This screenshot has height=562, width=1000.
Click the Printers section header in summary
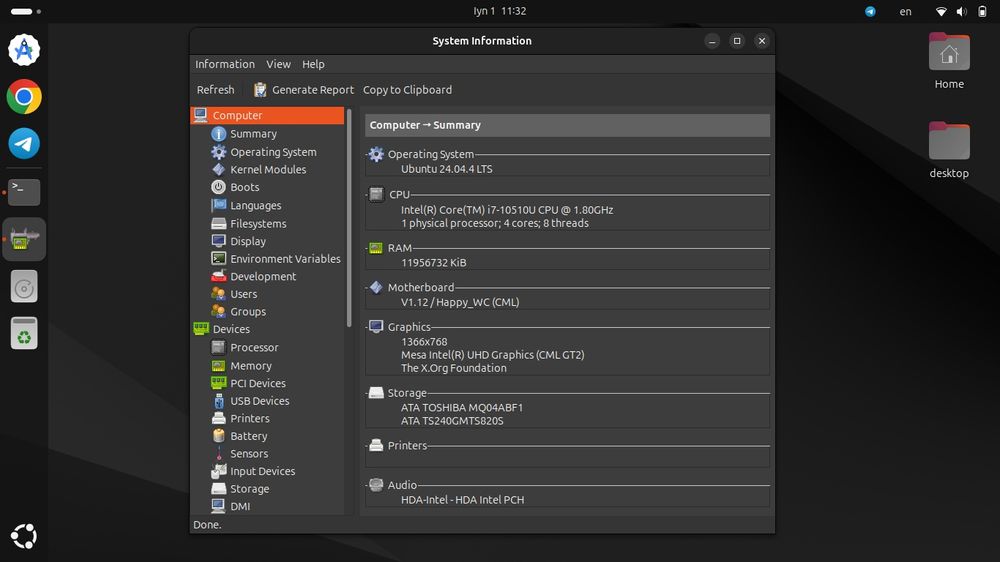point(407,446)
